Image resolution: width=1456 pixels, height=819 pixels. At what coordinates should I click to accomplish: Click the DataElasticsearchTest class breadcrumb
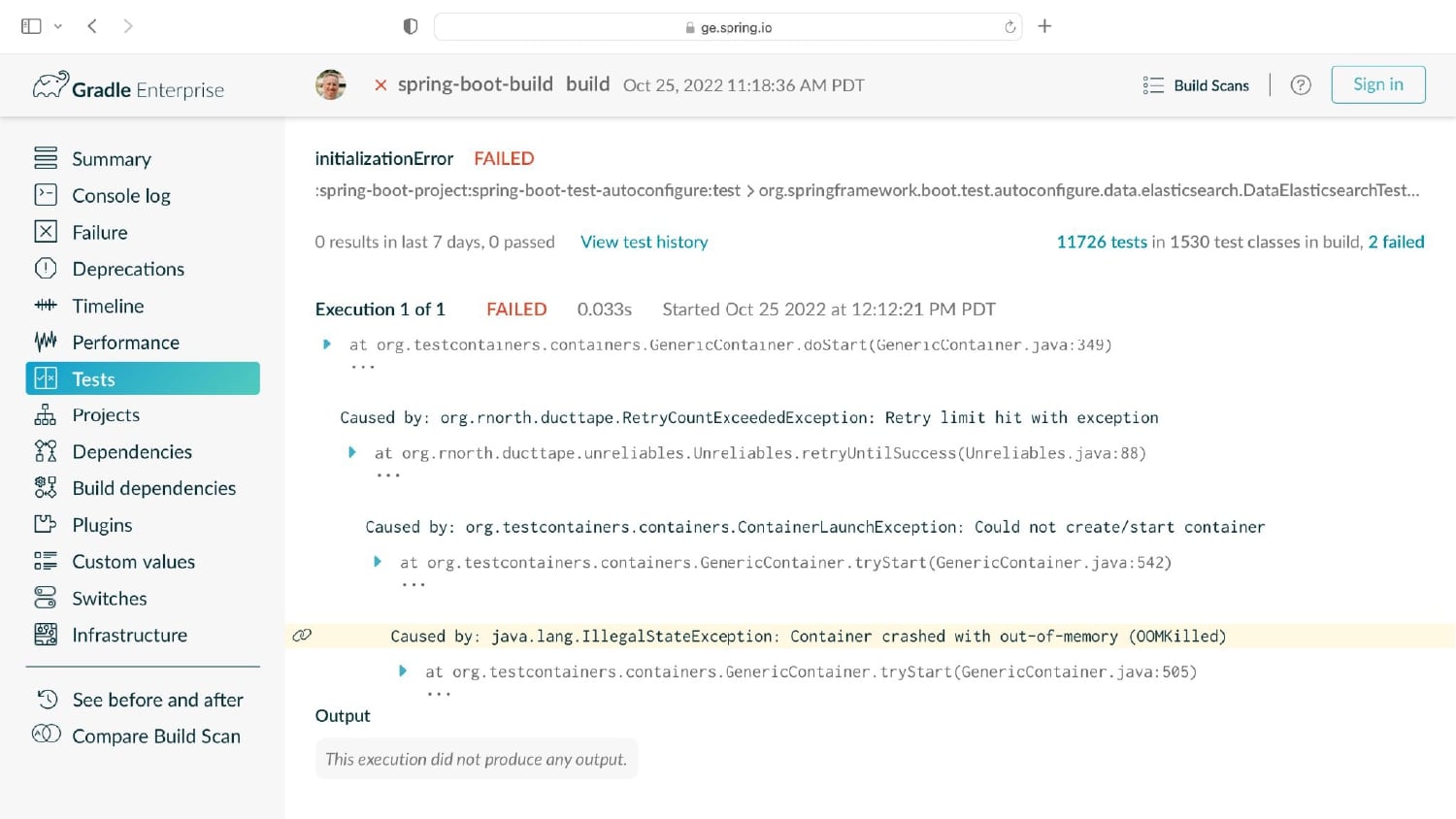coord(1089,190)
